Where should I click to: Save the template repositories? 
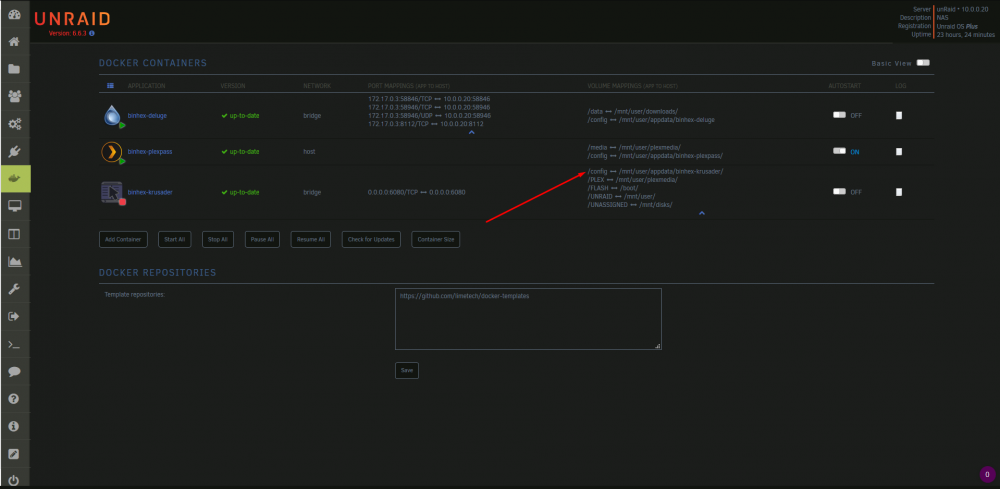407,370
